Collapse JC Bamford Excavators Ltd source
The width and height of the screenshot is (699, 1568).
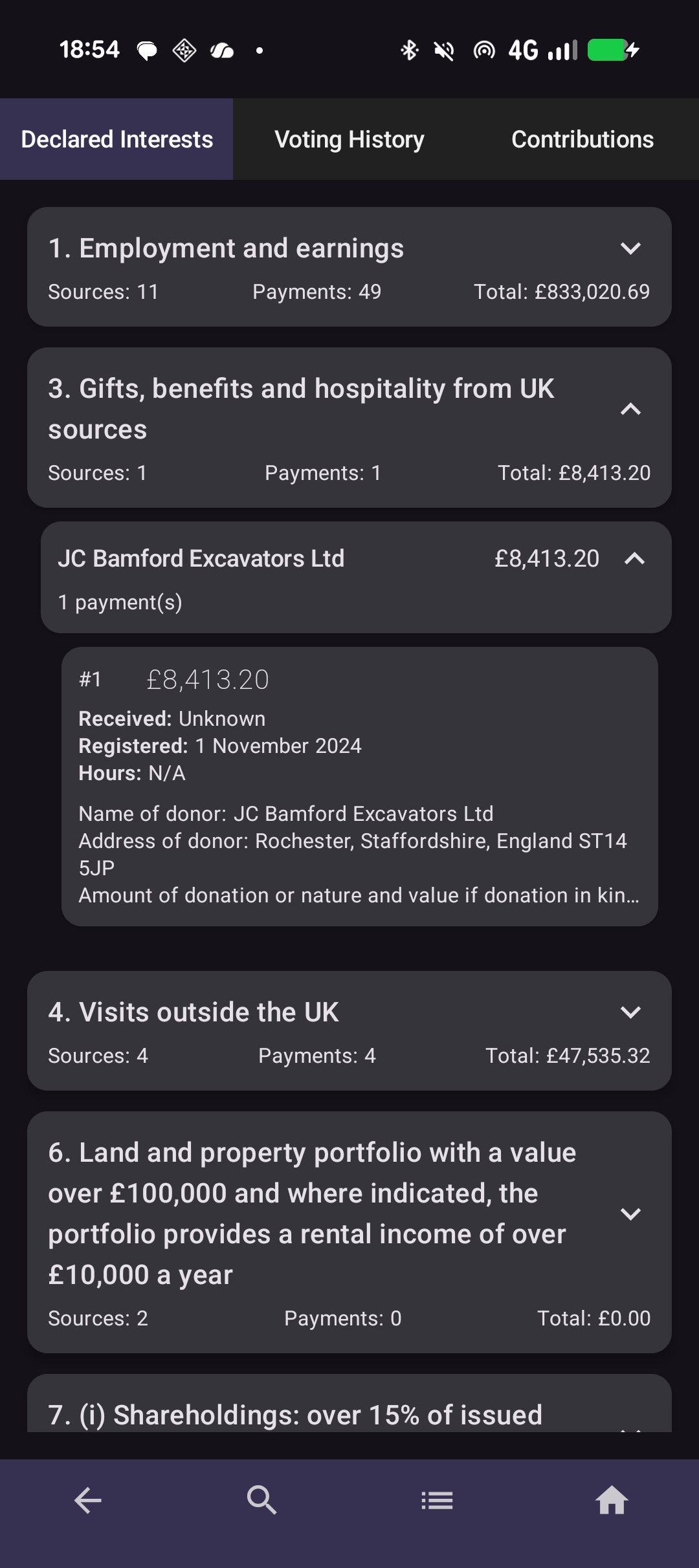click(634, 559)
